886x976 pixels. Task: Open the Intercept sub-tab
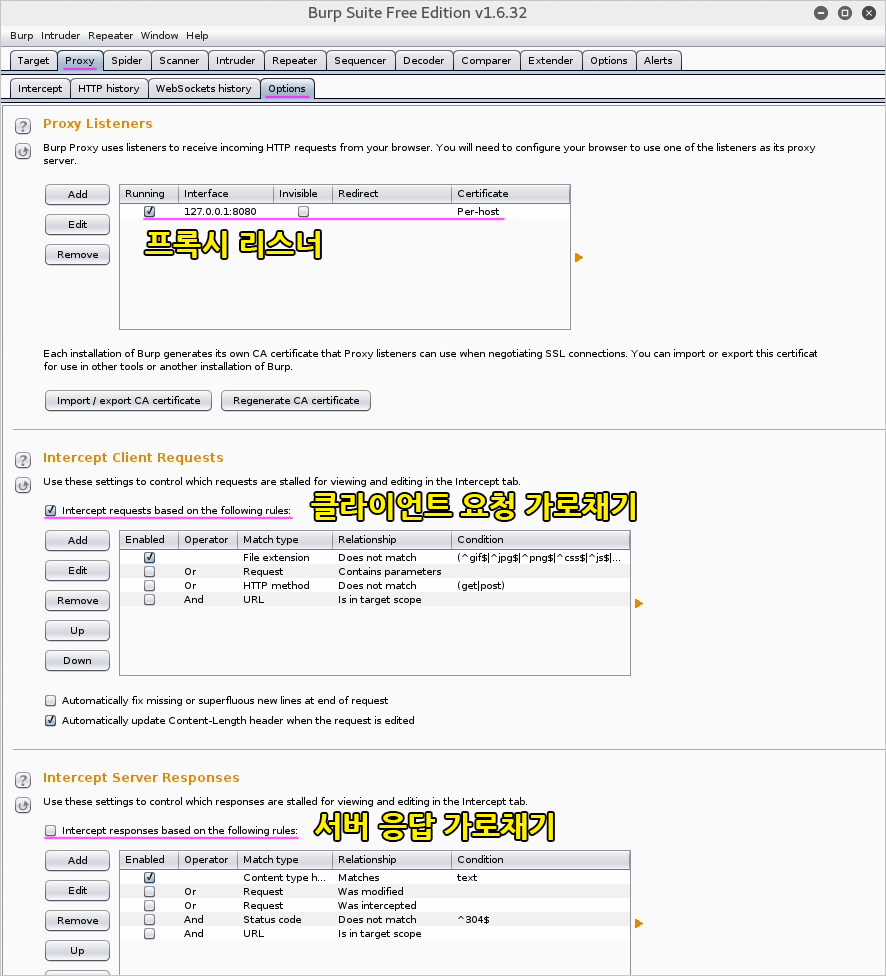click(x=40, y=88)
